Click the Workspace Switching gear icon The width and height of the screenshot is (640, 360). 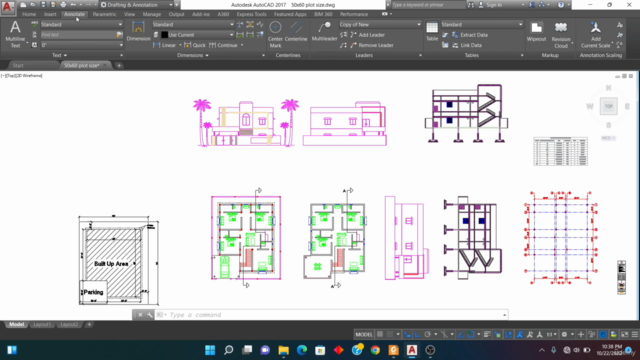(564, 334)
